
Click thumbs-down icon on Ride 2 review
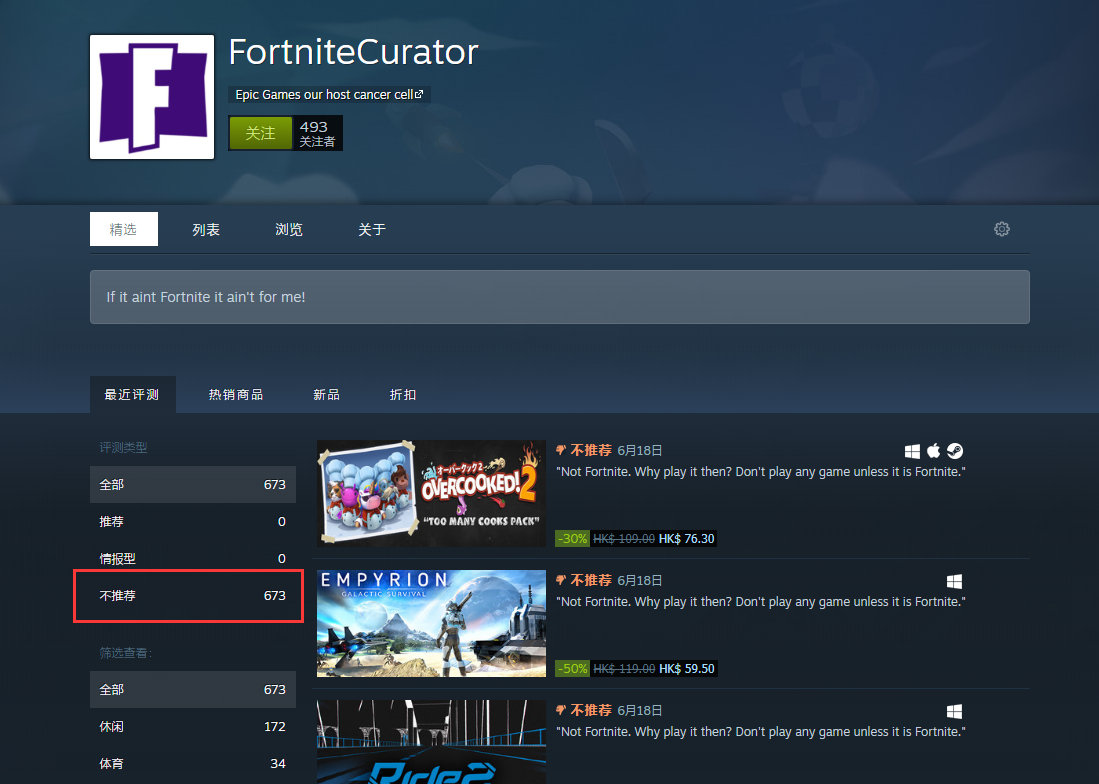tap(561, 710)
